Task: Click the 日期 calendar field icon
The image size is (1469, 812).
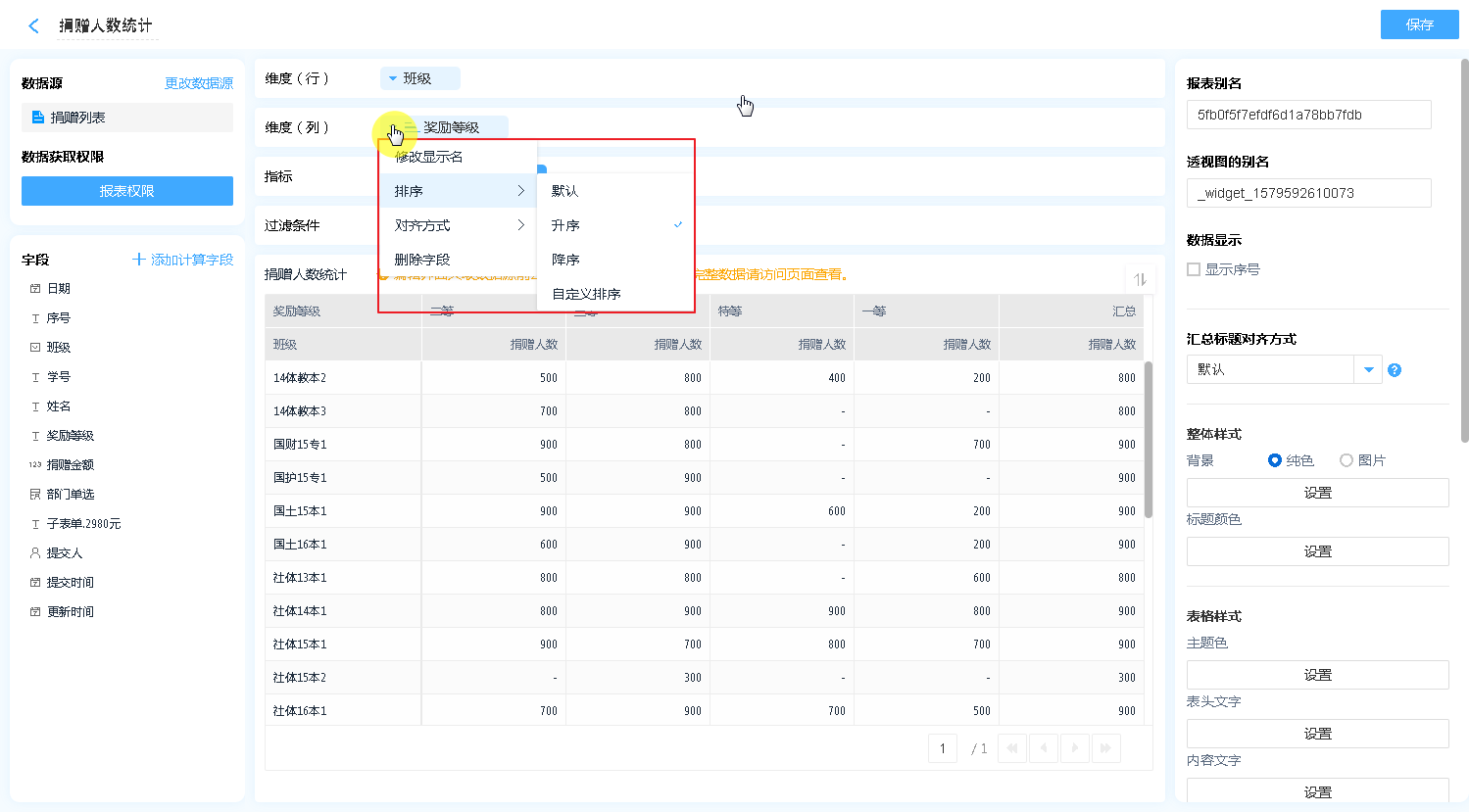Action: (35, 289)
